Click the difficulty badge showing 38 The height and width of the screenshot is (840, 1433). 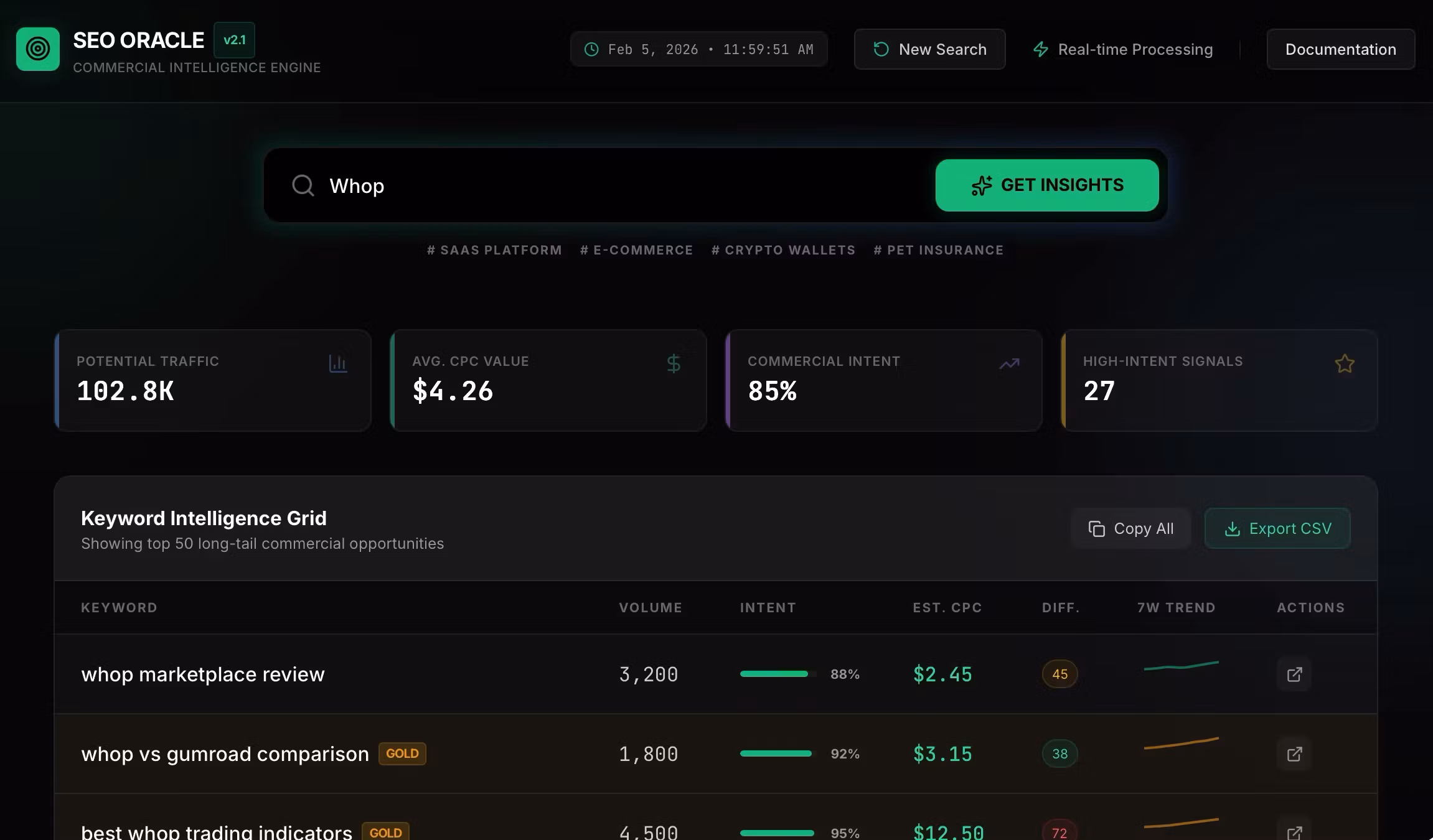point(1059,754)
